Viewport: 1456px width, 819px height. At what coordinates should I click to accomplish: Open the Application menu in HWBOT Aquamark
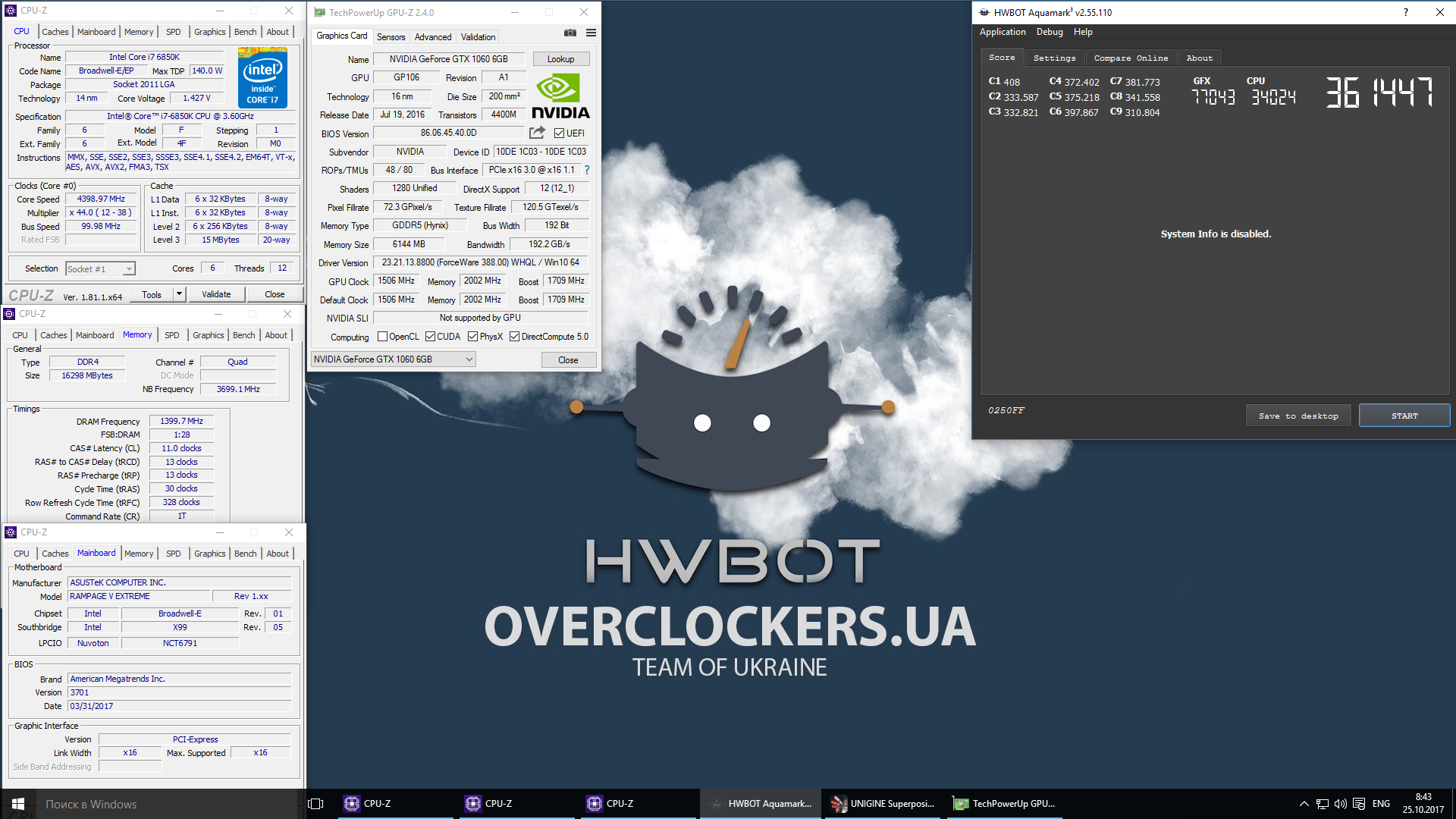click(x=1003, y=32)
